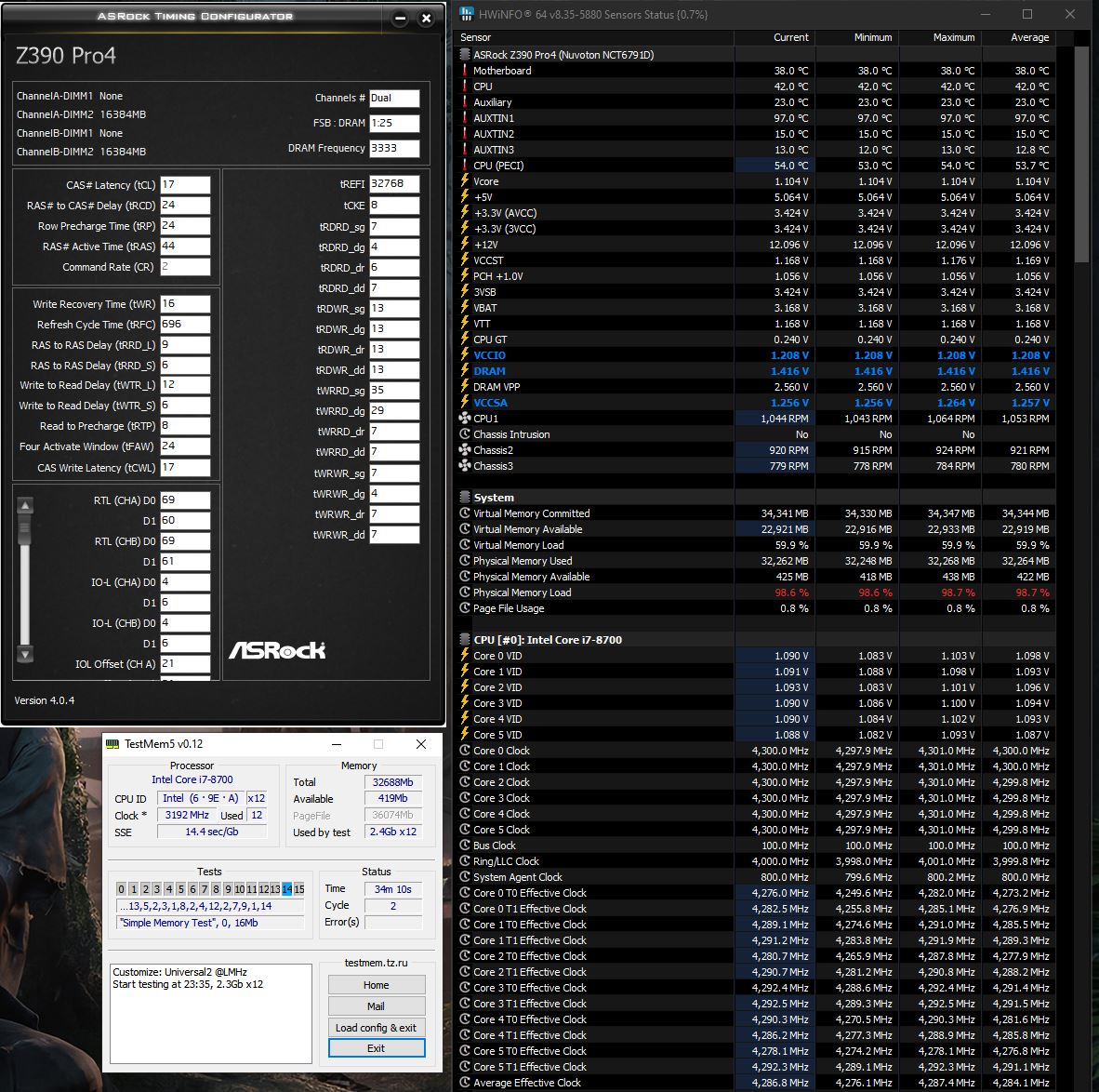Click the thermometer icon of Motherboard sensor
Screen dimensions: 1099x1092
[x=464, y=70]
